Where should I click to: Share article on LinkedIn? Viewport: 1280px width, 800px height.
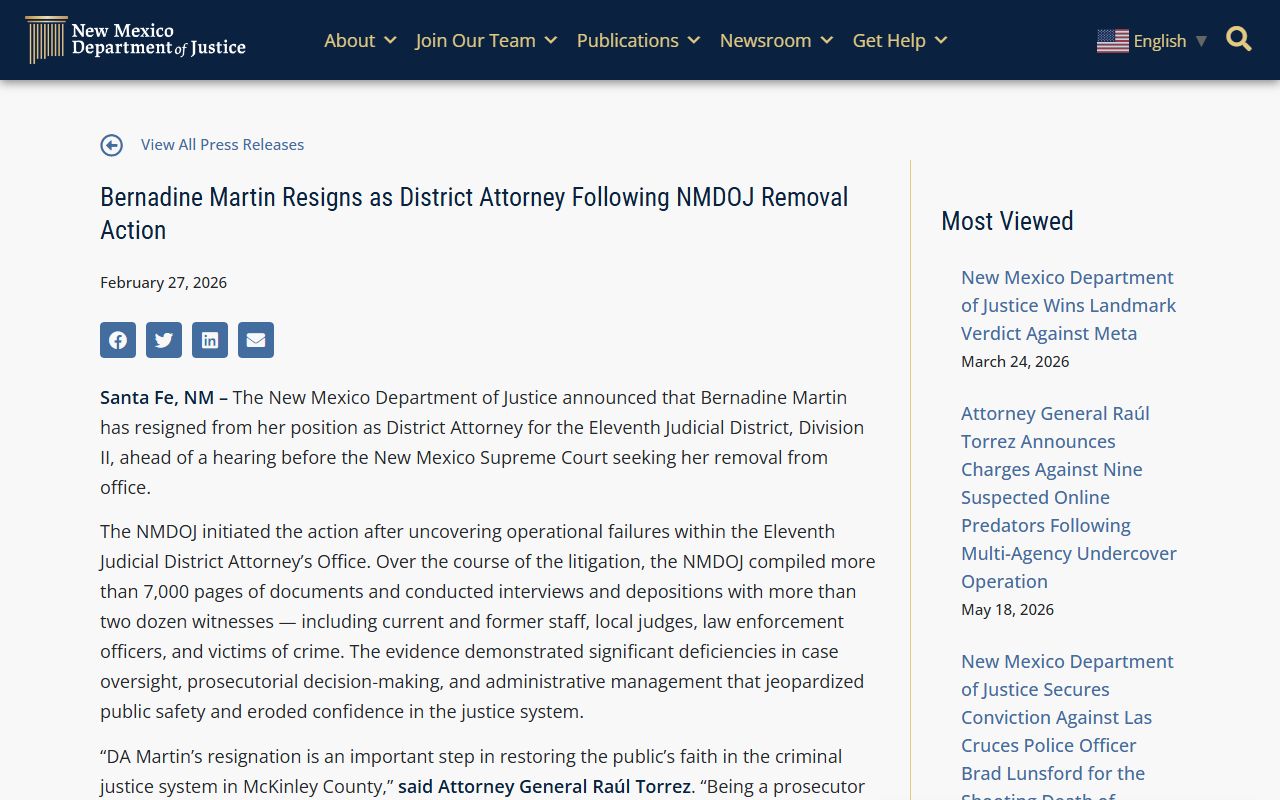(210, 340)
